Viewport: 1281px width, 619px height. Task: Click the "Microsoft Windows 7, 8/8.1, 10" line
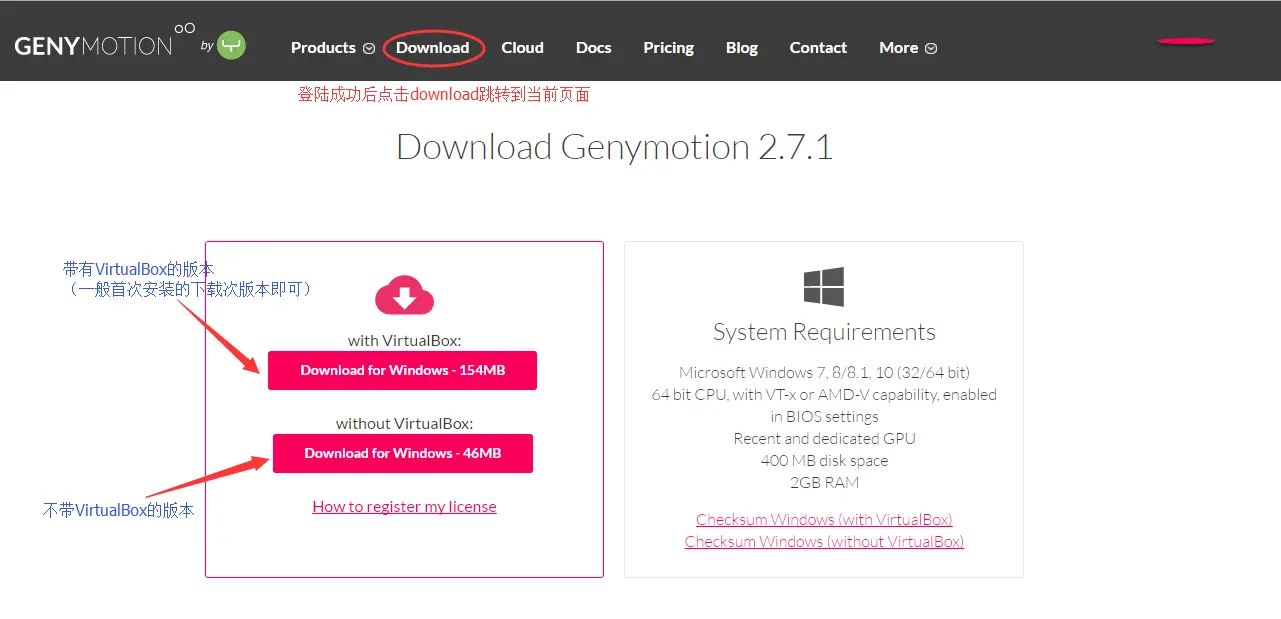[824, 373]
